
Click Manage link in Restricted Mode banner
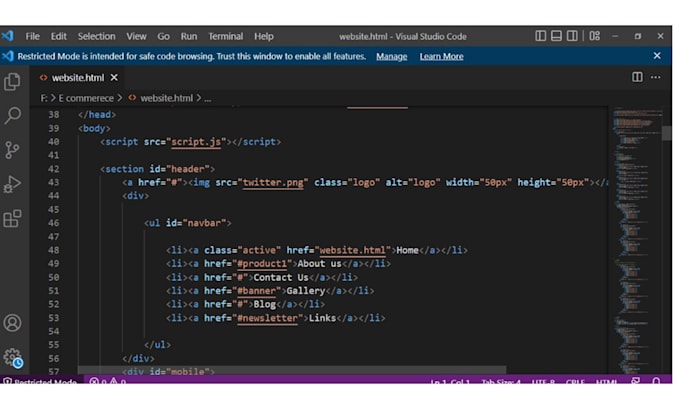click(392, 56)
